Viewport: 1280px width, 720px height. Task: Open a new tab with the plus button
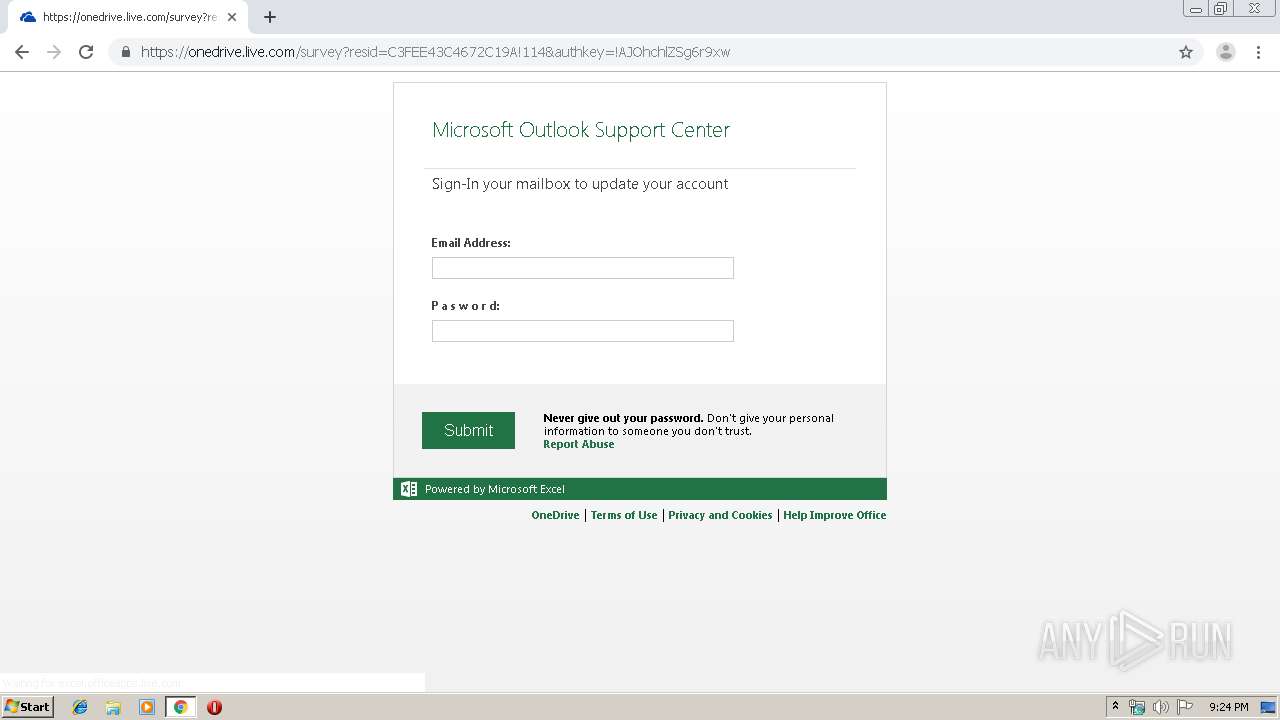270,17
